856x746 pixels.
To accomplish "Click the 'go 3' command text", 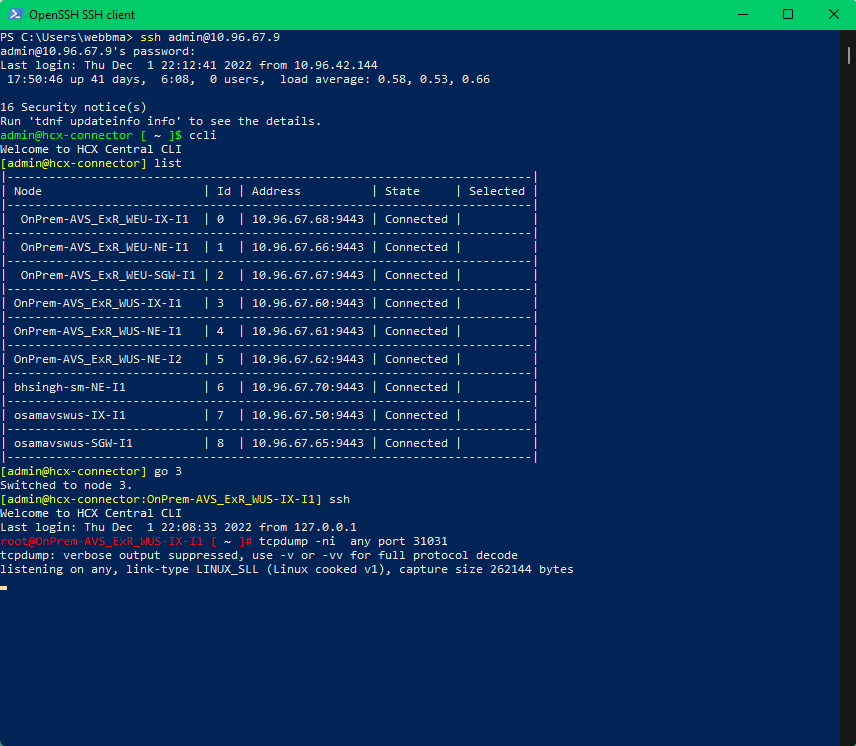I will pyautogui.click(x=168, y=471).
